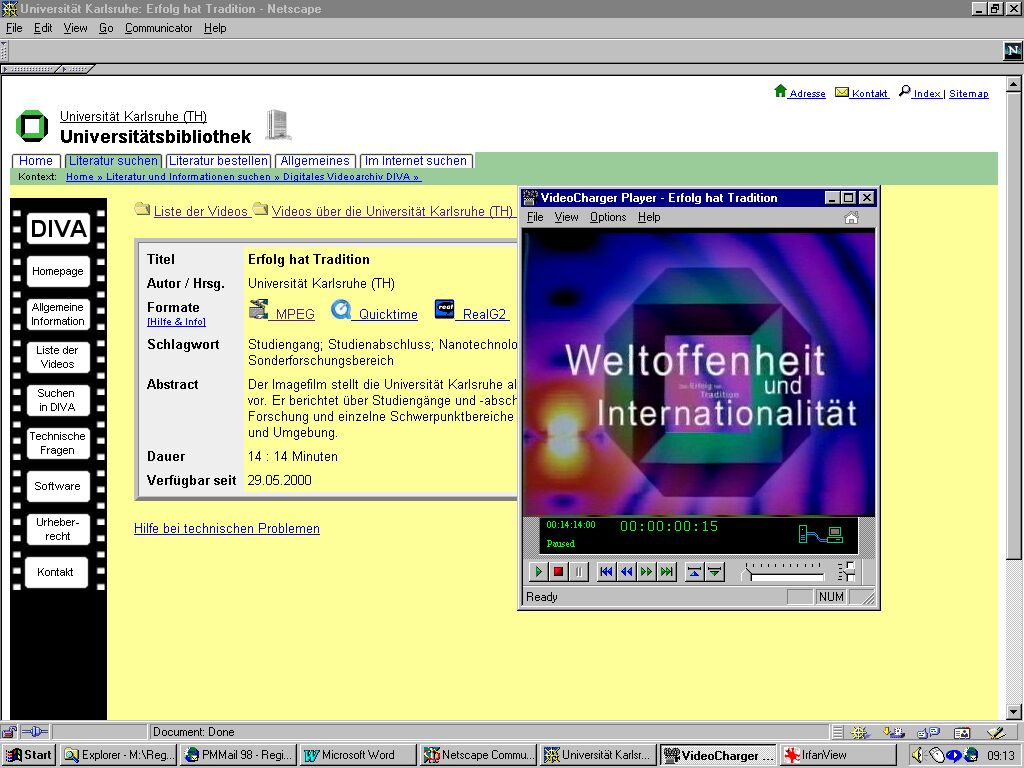
Task: Stop the video with the red stop button
Action: pyautogui.click(x=558, y=572)
